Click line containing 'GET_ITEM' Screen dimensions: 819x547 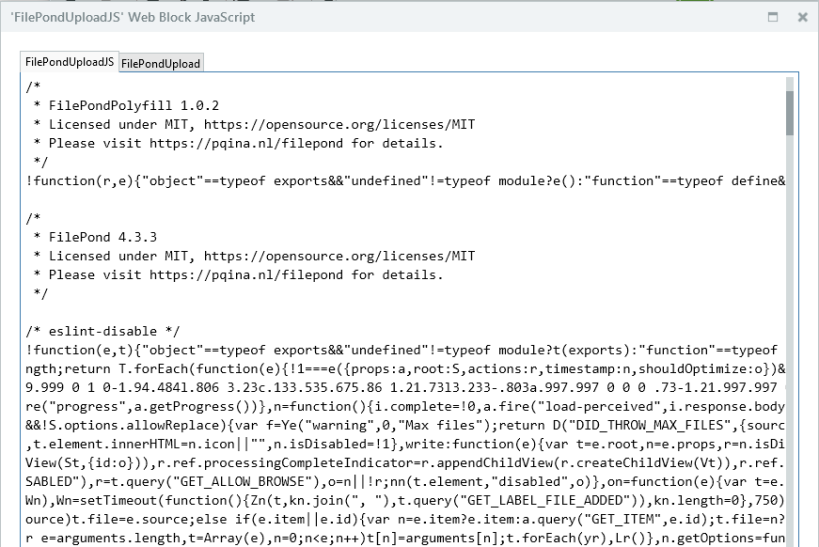[405, 519]
